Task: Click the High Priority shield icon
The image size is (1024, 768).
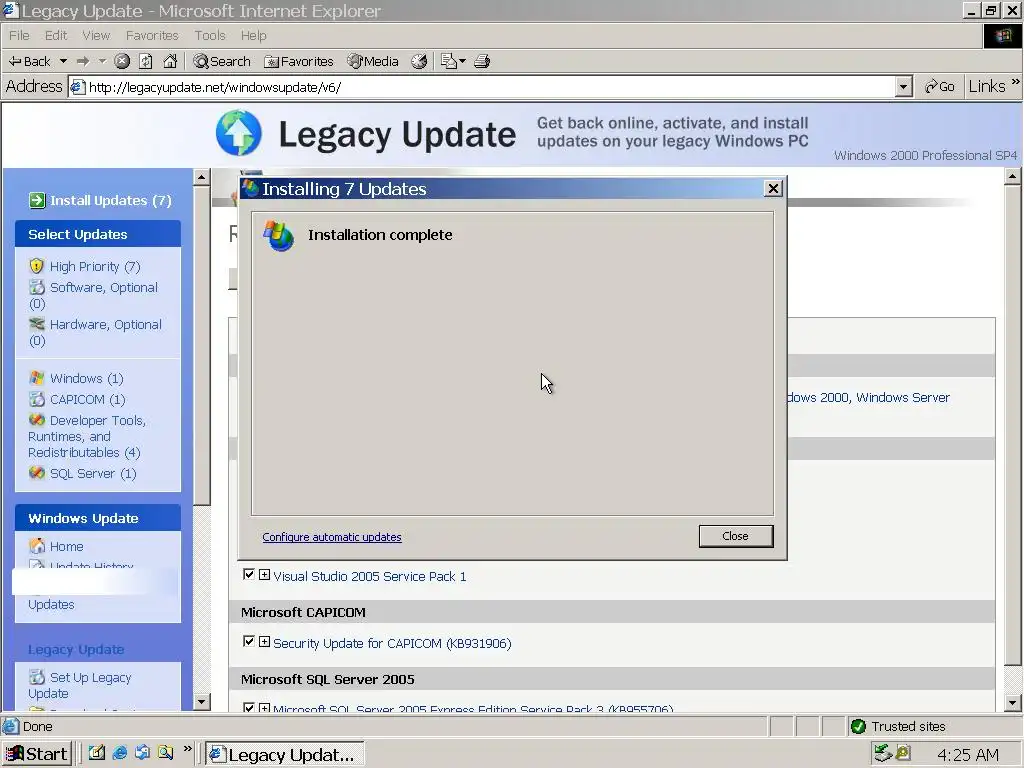Action: (x=37, y=266)
